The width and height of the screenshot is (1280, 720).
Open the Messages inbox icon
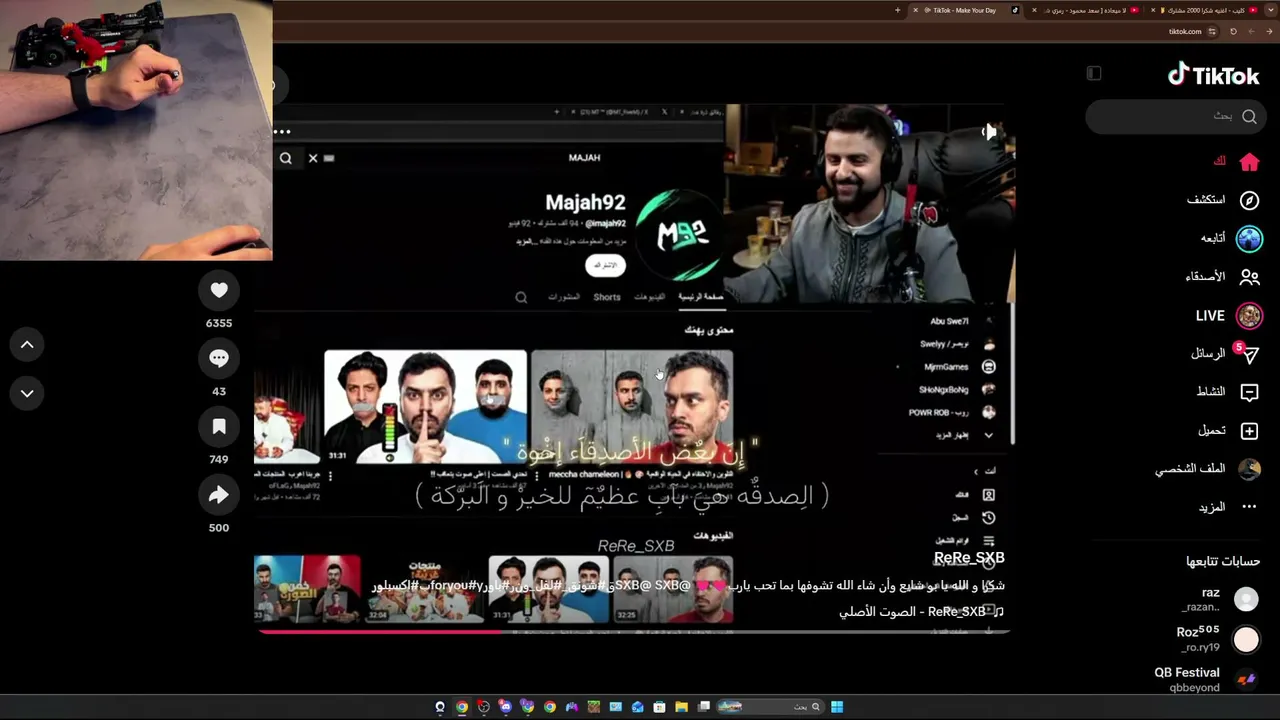pos(1249,354)
